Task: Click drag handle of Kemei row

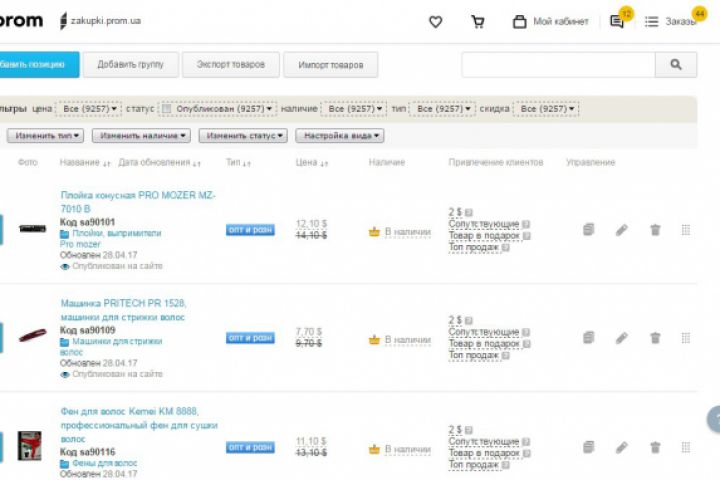Action: pos(686,447)
